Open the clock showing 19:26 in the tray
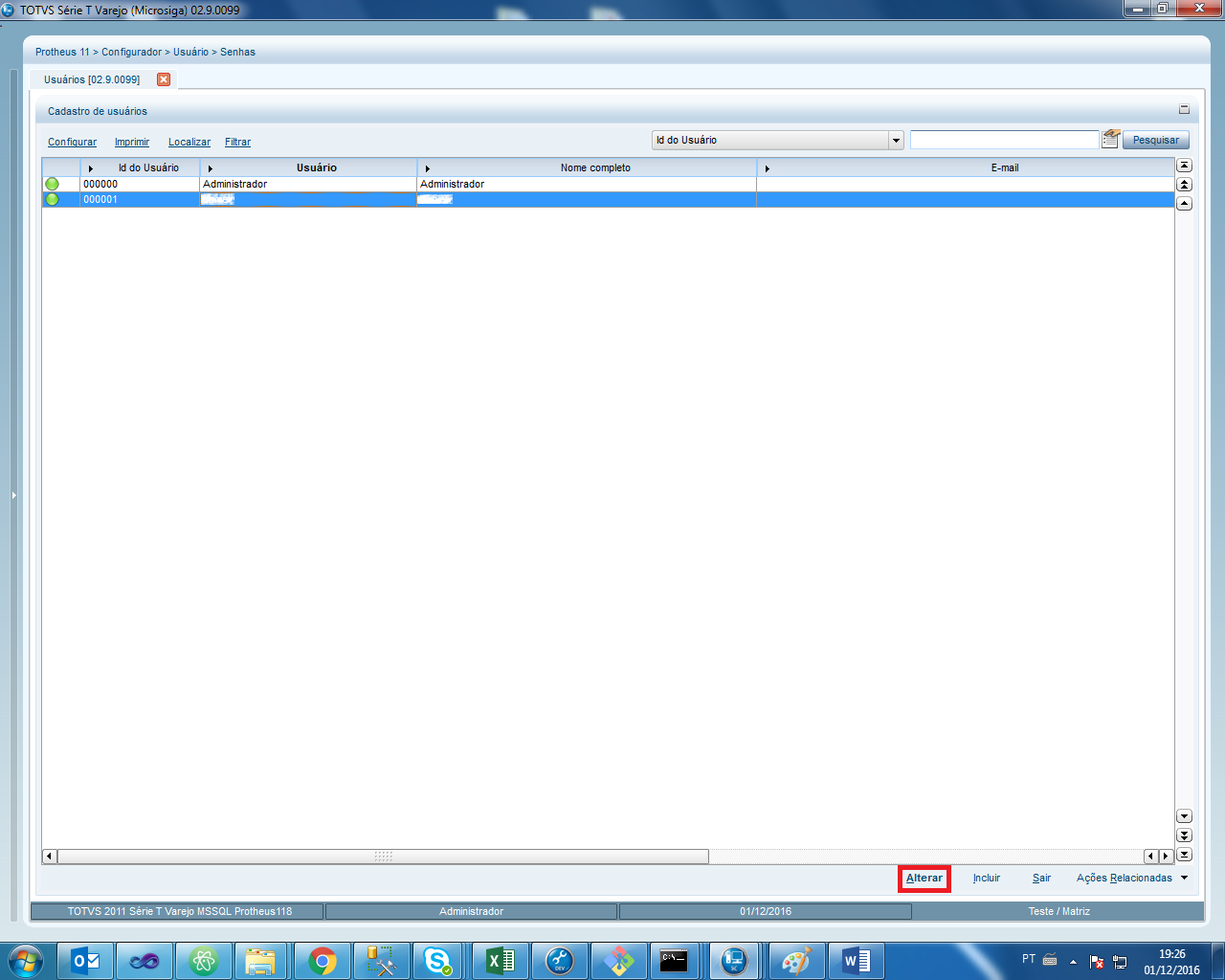The image size is (1225, 980). (x=1171, y=962)
